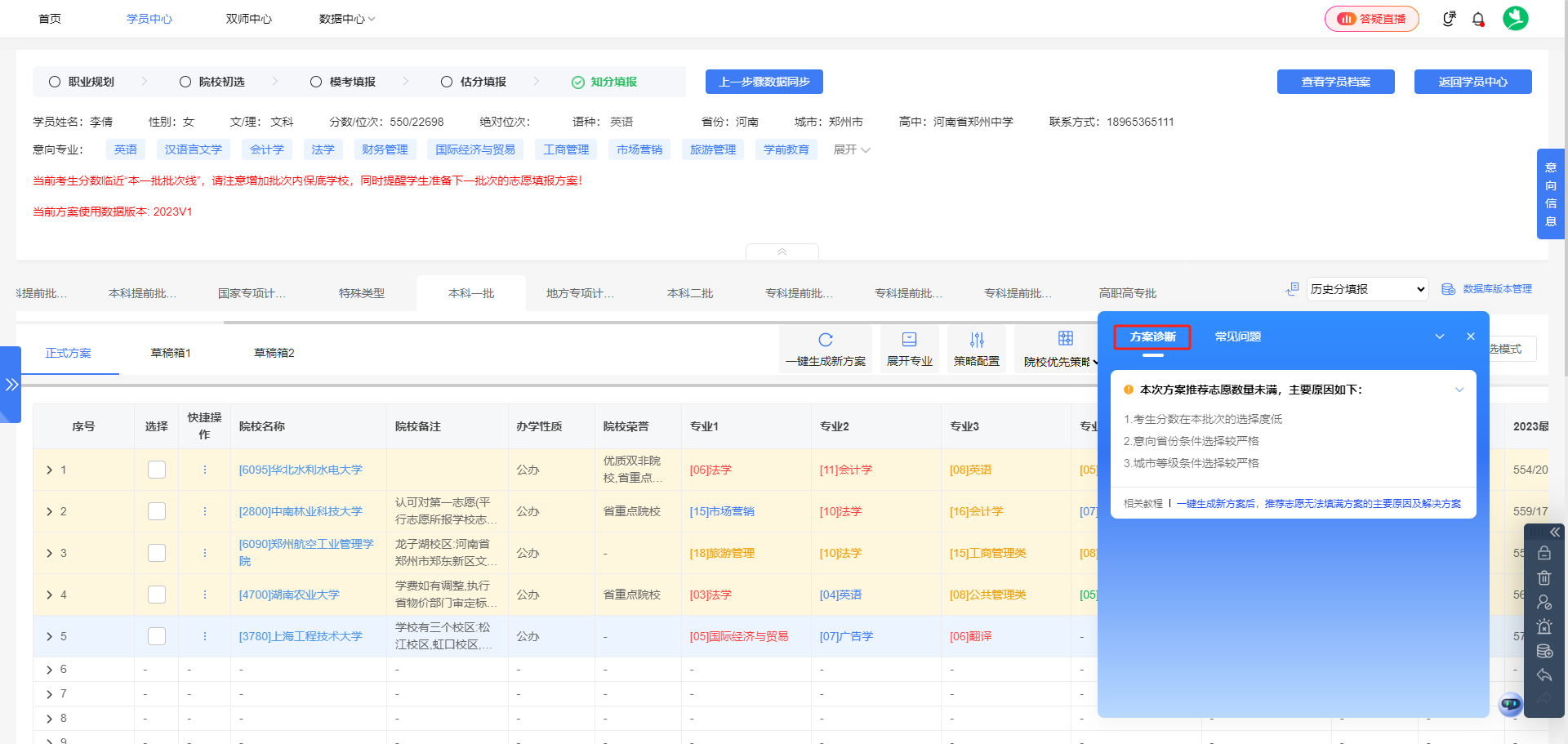
Task: Open quick actions menu for row 1
Action: 205,470
